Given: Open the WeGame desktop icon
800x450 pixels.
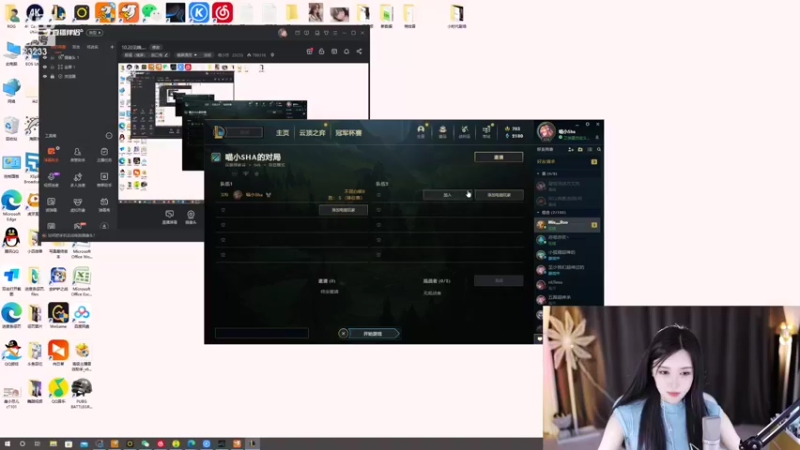Looking at the screenshot, I should coord(58,315).
